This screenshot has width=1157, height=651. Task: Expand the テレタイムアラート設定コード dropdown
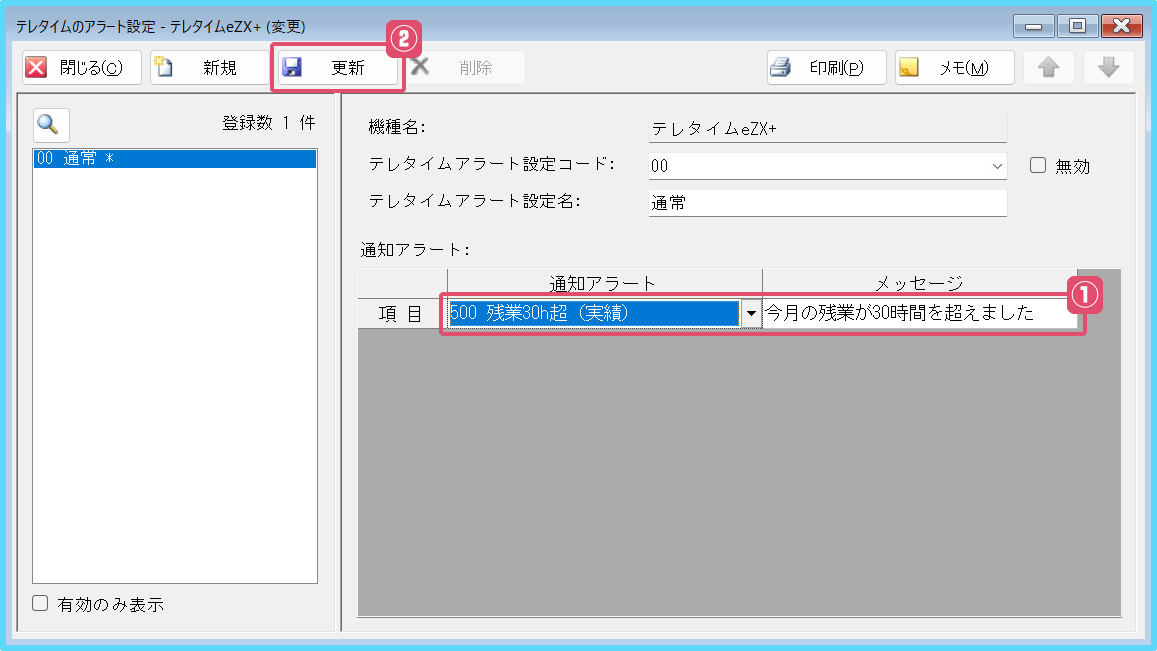point(997,166)
